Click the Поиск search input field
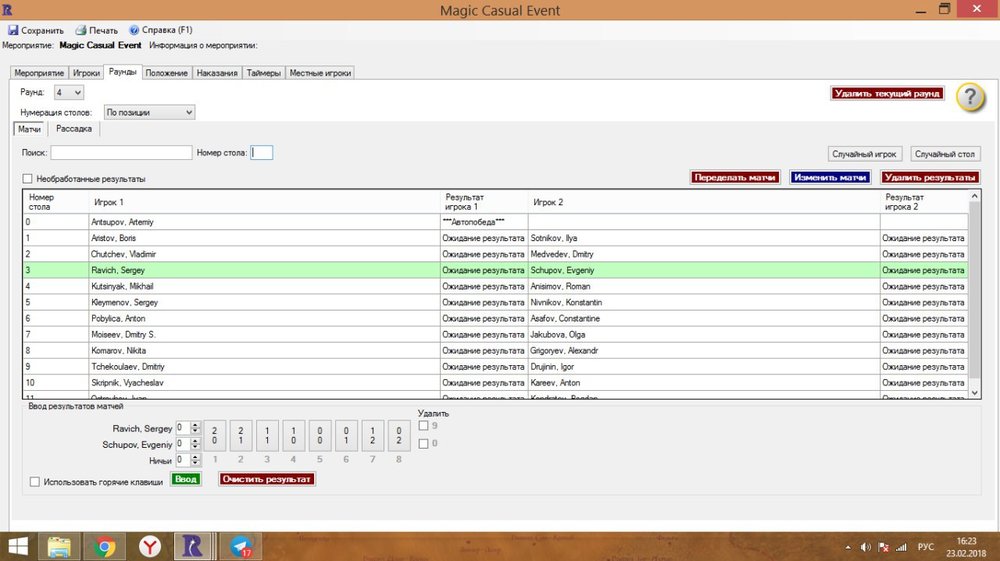This screenshot has height=561, width=1000. tap(121, 153)
